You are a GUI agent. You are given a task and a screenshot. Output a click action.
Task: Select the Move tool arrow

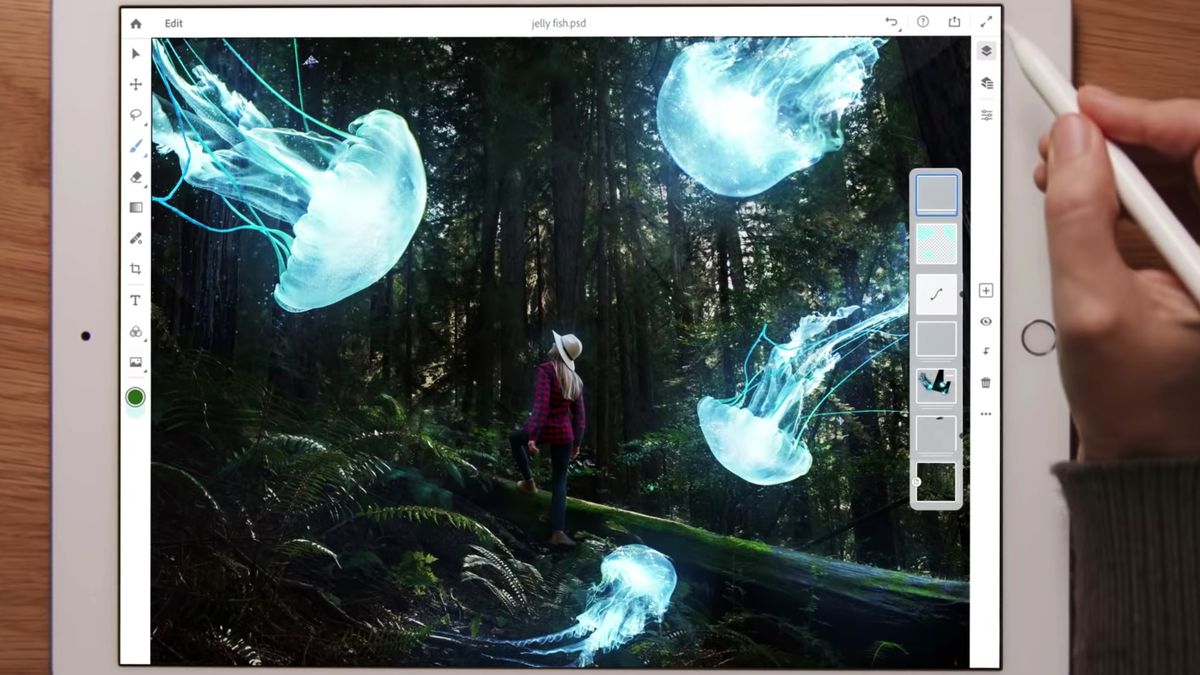click(135, 54)
